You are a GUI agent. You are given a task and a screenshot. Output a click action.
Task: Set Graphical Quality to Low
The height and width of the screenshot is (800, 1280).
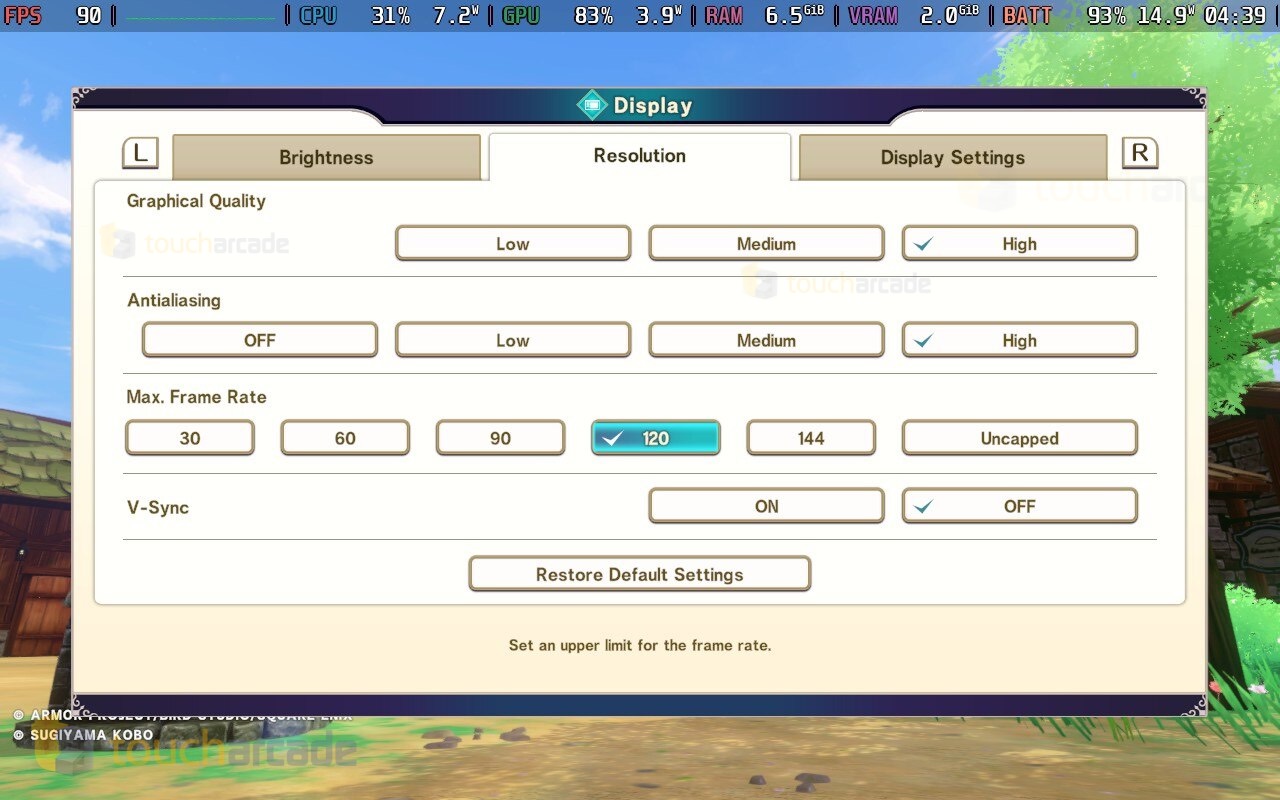[513, 243]
